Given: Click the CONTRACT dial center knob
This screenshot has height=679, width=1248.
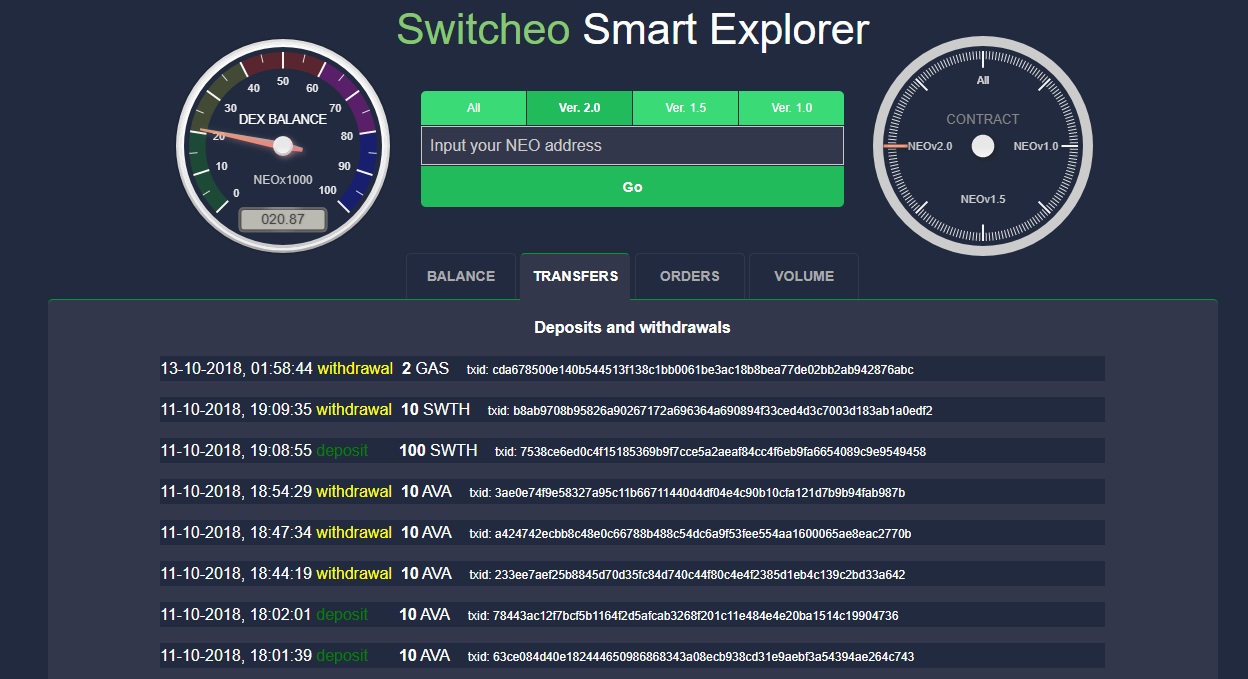Looking at the screenshot, I should [983, 146].
